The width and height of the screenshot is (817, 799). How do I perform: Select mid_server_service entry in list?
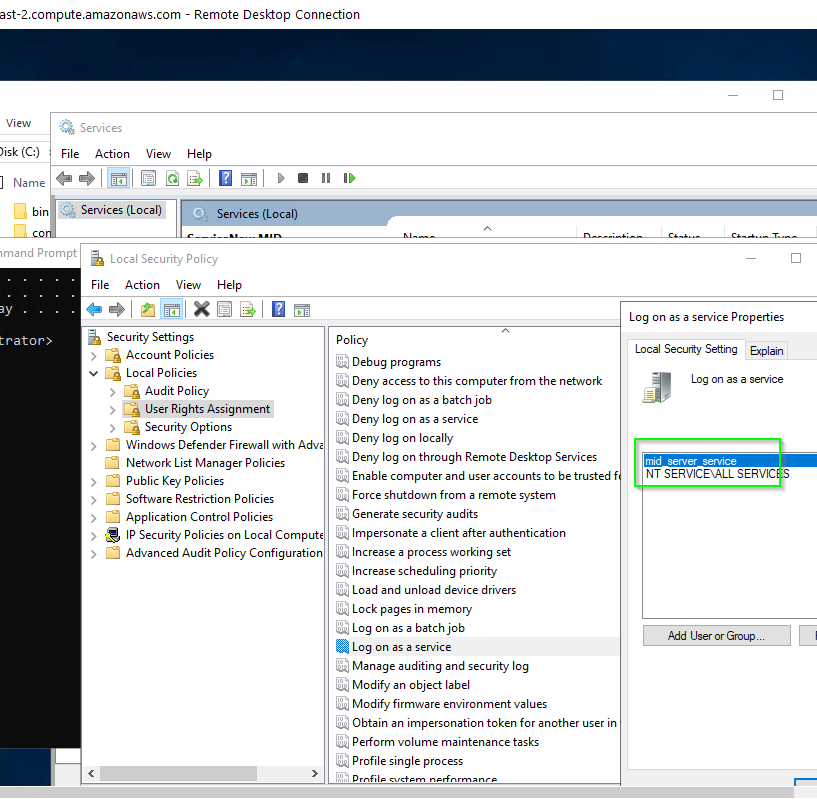tap(729, 461)
